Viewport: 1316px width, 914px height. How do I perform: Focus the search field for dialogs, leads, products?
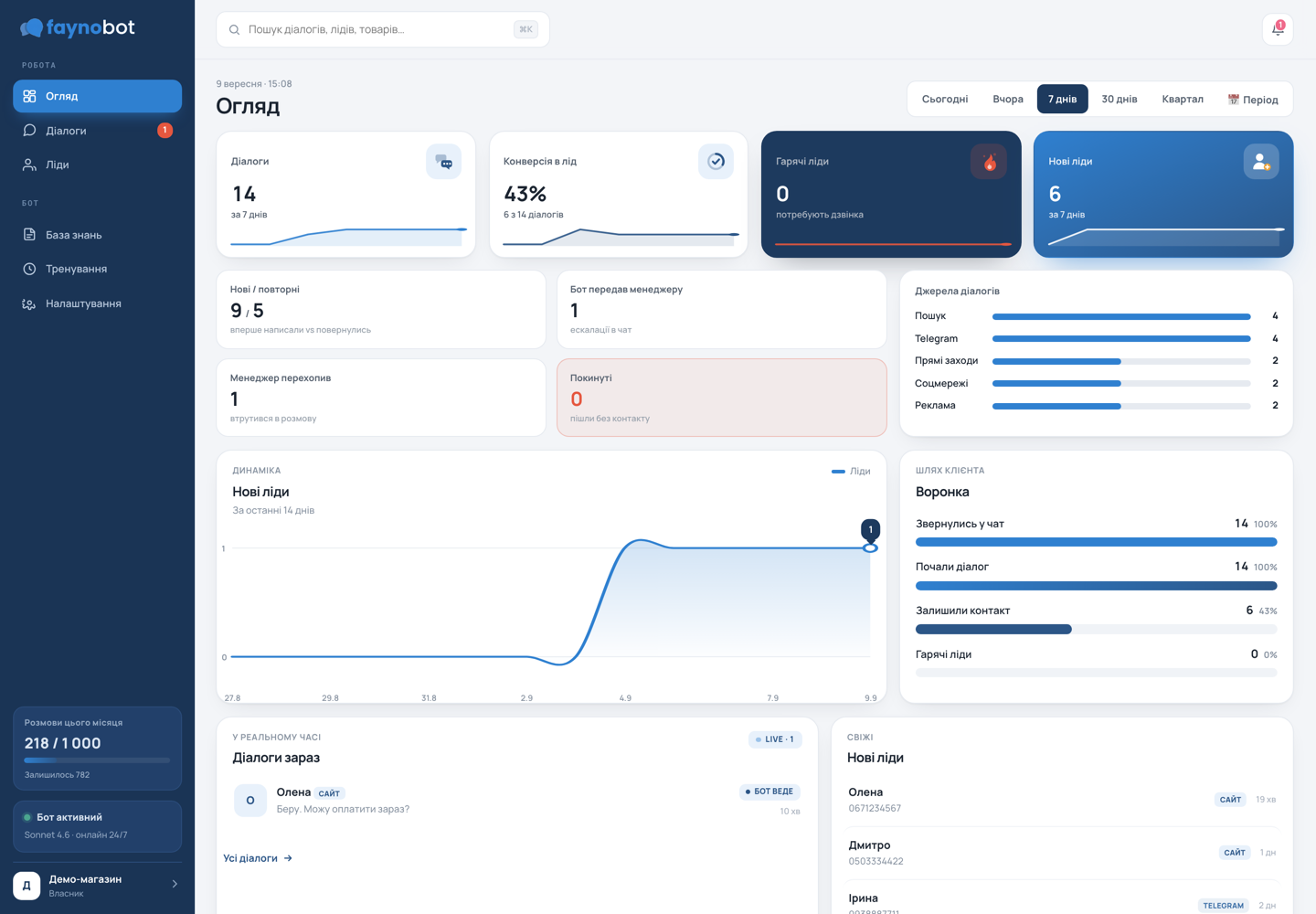pos(382,29)
